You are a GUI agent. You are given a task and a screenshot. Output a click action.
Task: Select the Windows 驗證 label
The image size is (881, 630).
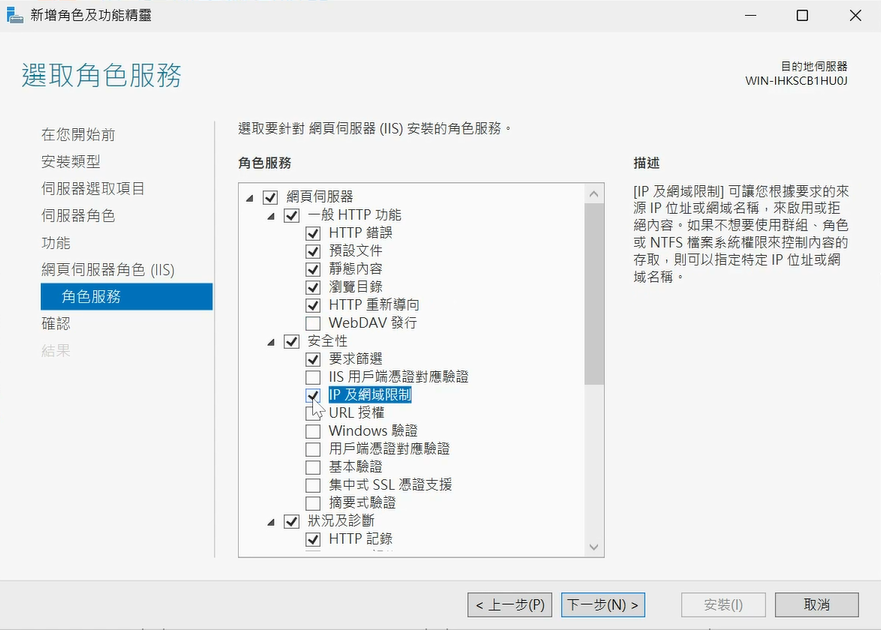click(x=373, y=431)
